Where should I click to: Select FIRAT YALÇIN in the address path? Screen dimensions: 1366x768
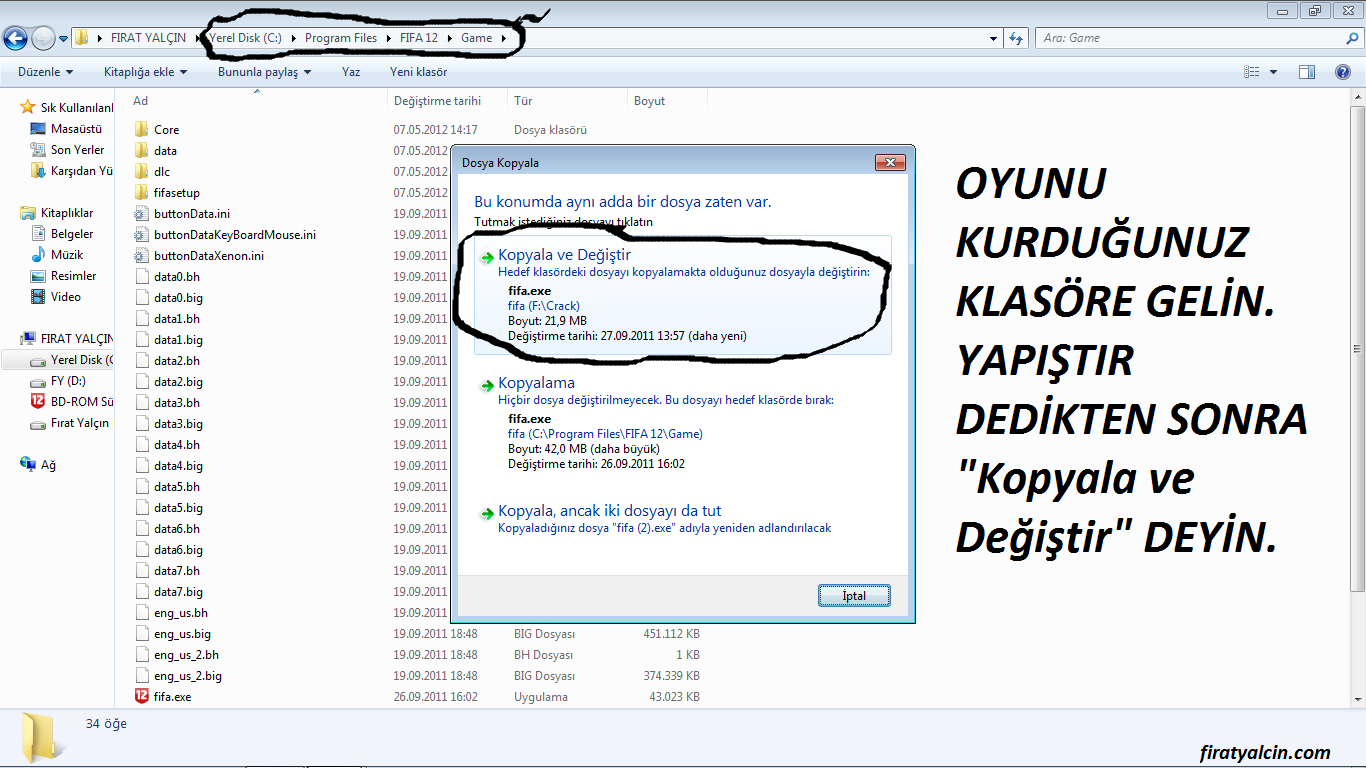coord(148,38)
